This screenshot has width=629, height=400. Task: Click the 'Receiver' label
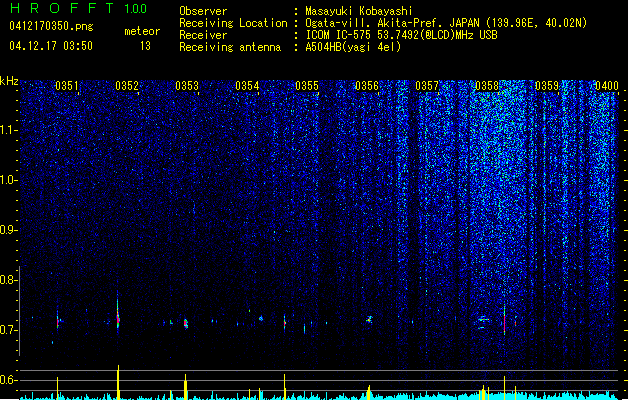click(x=203, y=35)
